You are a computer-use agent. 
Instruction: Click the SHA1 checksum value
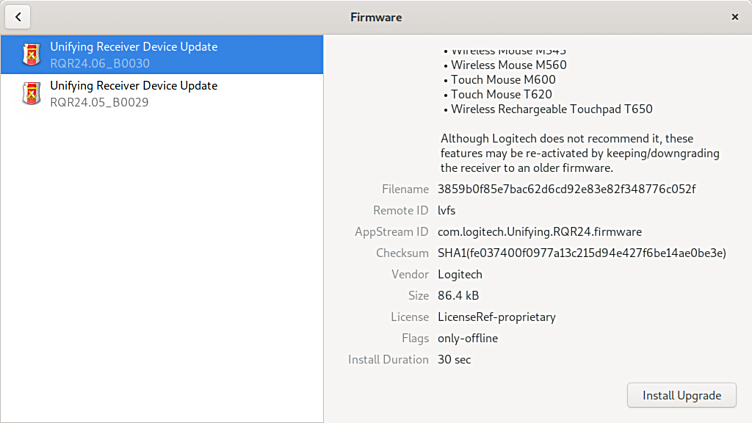581,253
